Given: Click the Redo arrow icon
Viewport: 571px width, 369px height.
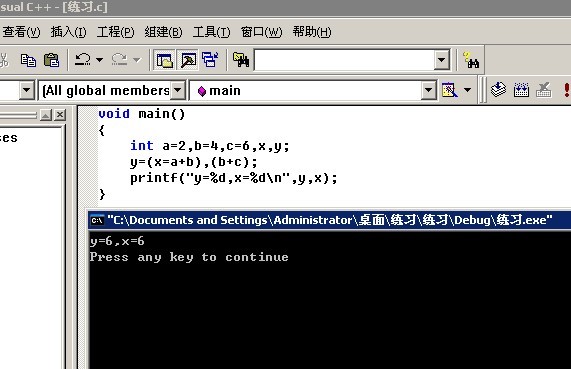Looking at the screenshot, I should coord(119,59).
